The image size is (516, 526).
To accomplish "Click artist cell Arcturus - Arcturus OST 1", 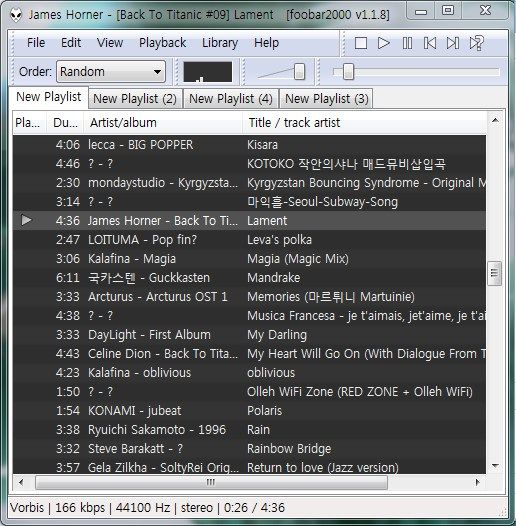I will 158,297.
